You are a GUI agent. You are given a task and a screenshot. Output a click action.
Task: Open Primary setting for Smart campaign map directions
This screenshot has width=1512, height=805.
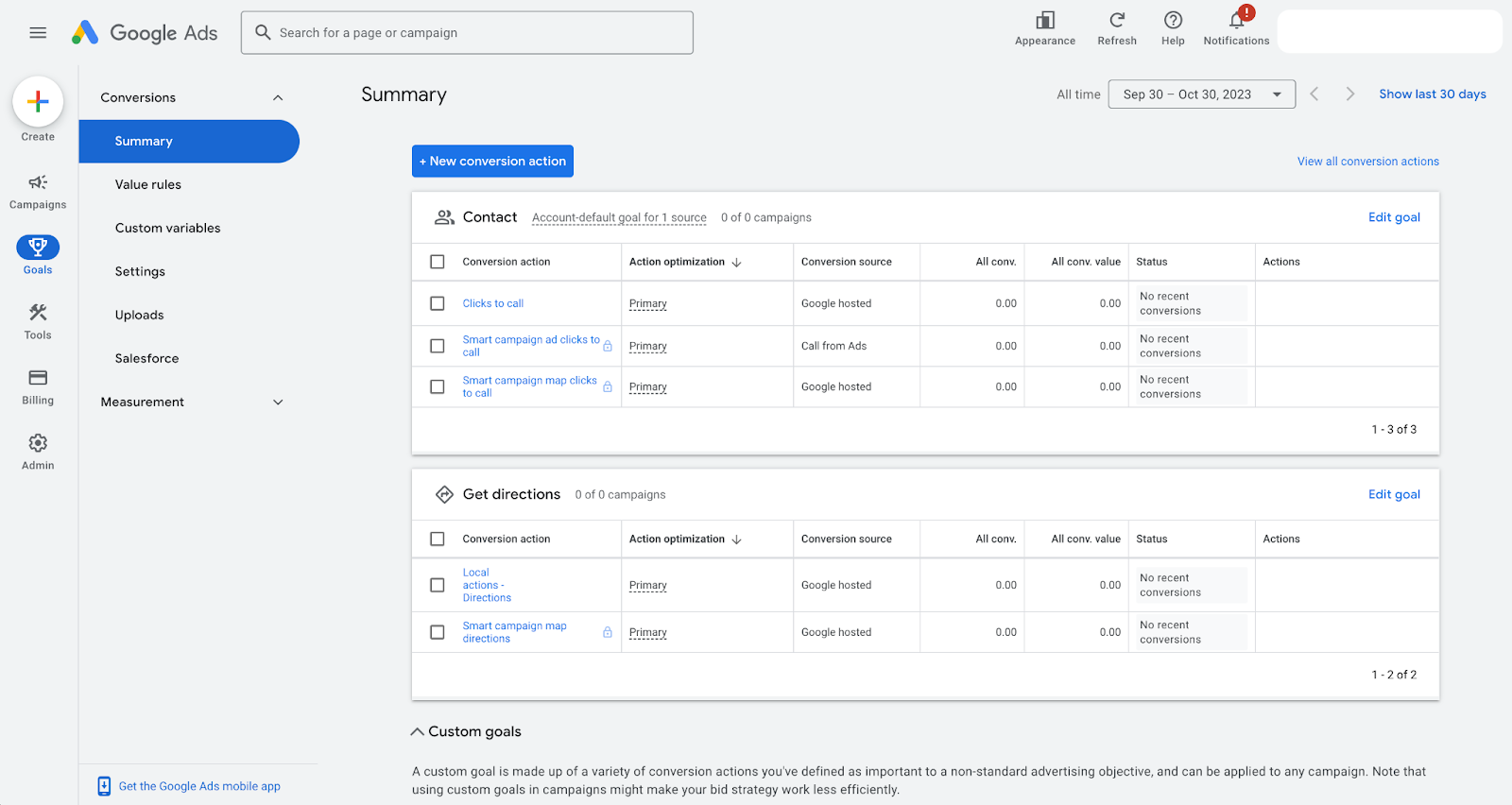coord(648,632)
